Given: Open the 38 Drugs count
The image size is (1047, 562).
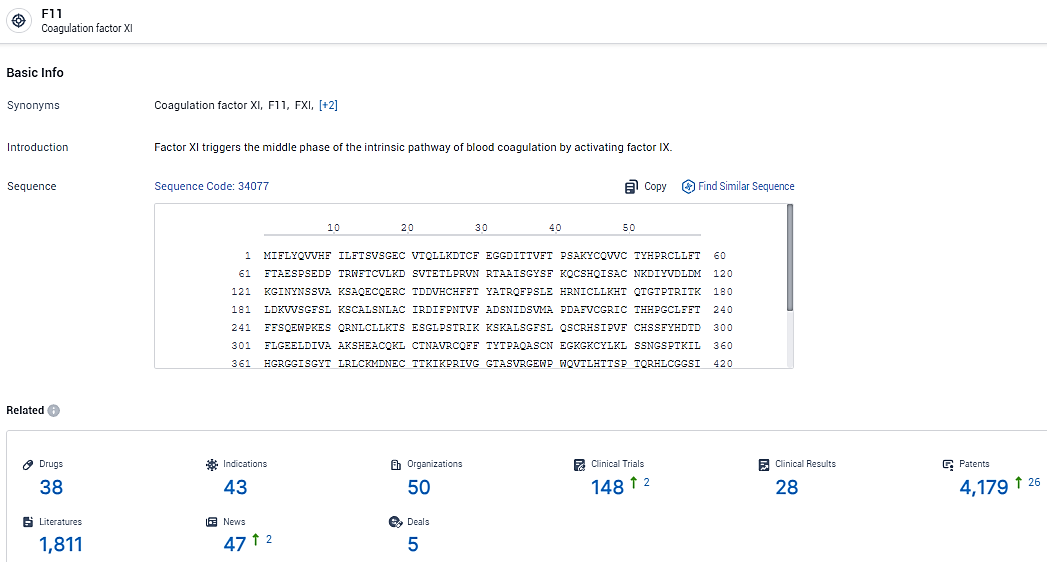Looking at the screenshot, I should (x=51, y=488).
